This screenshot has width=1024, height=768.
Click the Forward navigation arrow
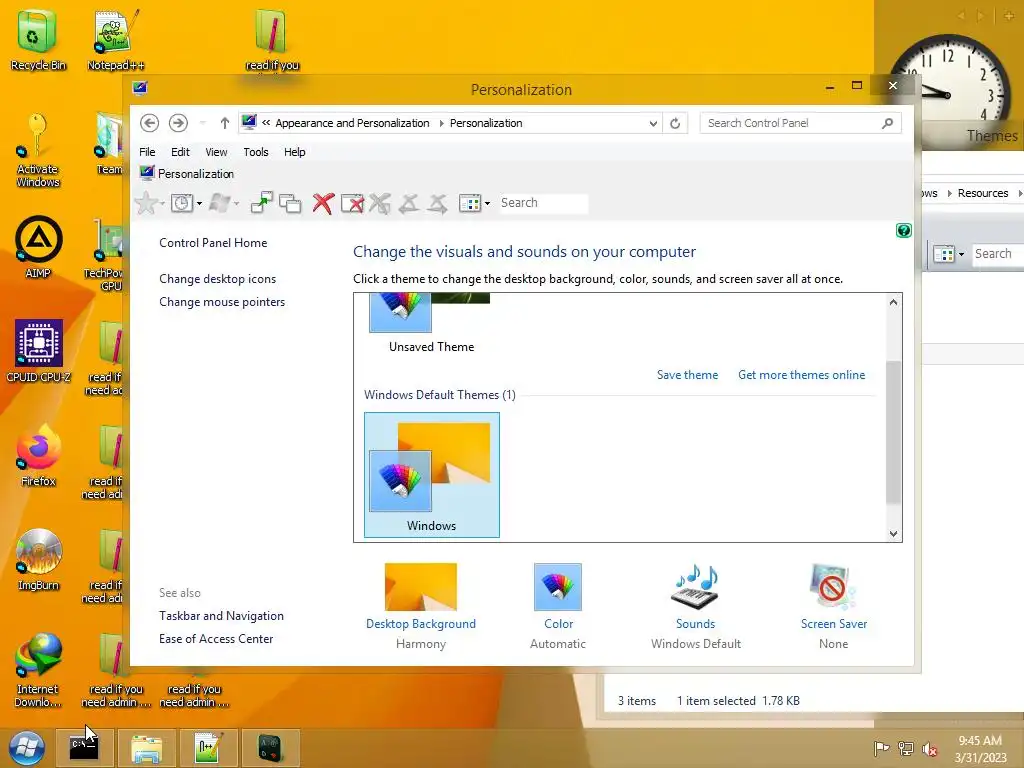(178, 123)
